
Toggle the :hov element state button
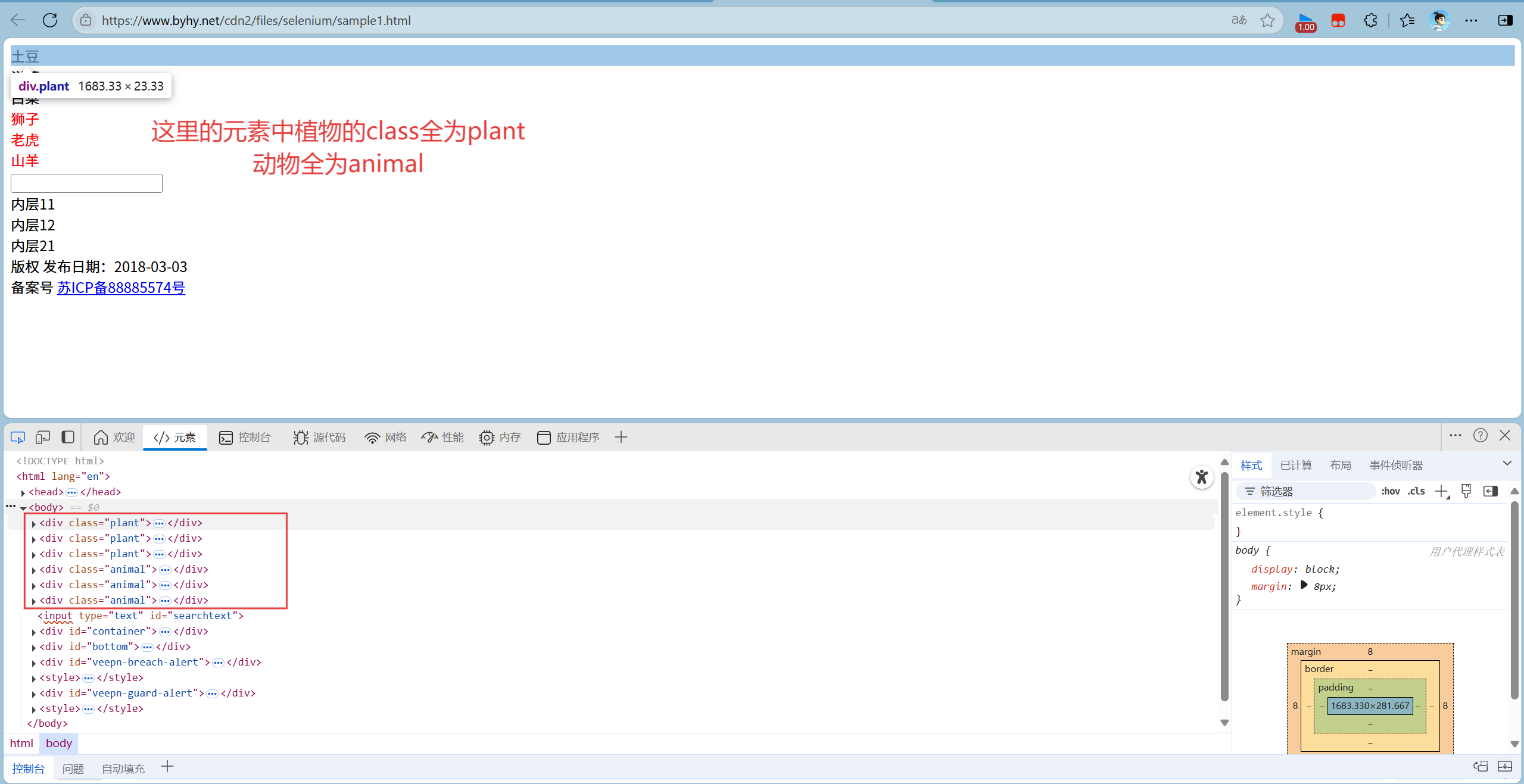click(x=1390, y=491)
